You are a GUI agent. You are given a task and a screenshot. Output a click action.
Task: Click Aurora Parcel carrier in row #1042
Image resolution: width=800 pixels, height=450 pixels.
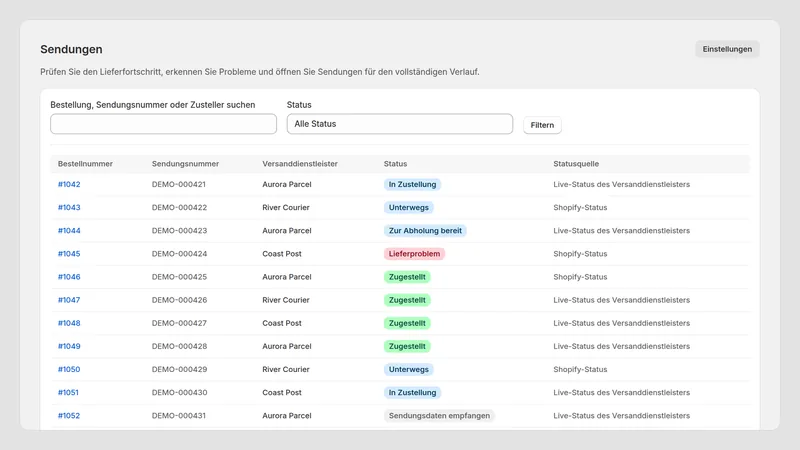287,184
